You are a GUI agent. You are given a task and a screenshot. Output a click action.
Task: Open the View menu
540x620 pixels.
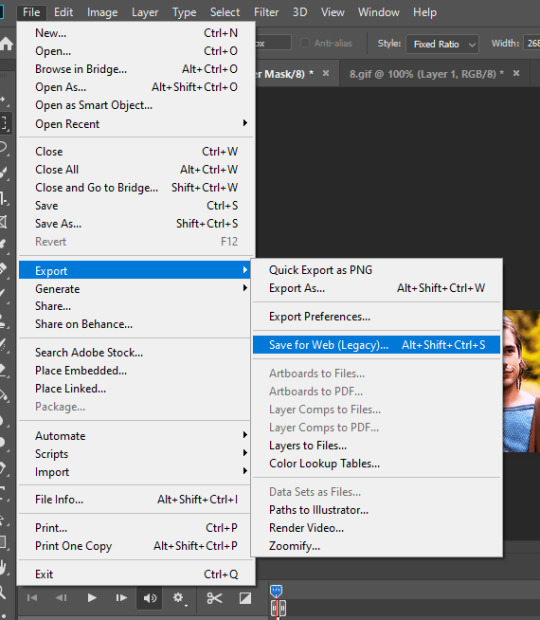coord(332,12)
